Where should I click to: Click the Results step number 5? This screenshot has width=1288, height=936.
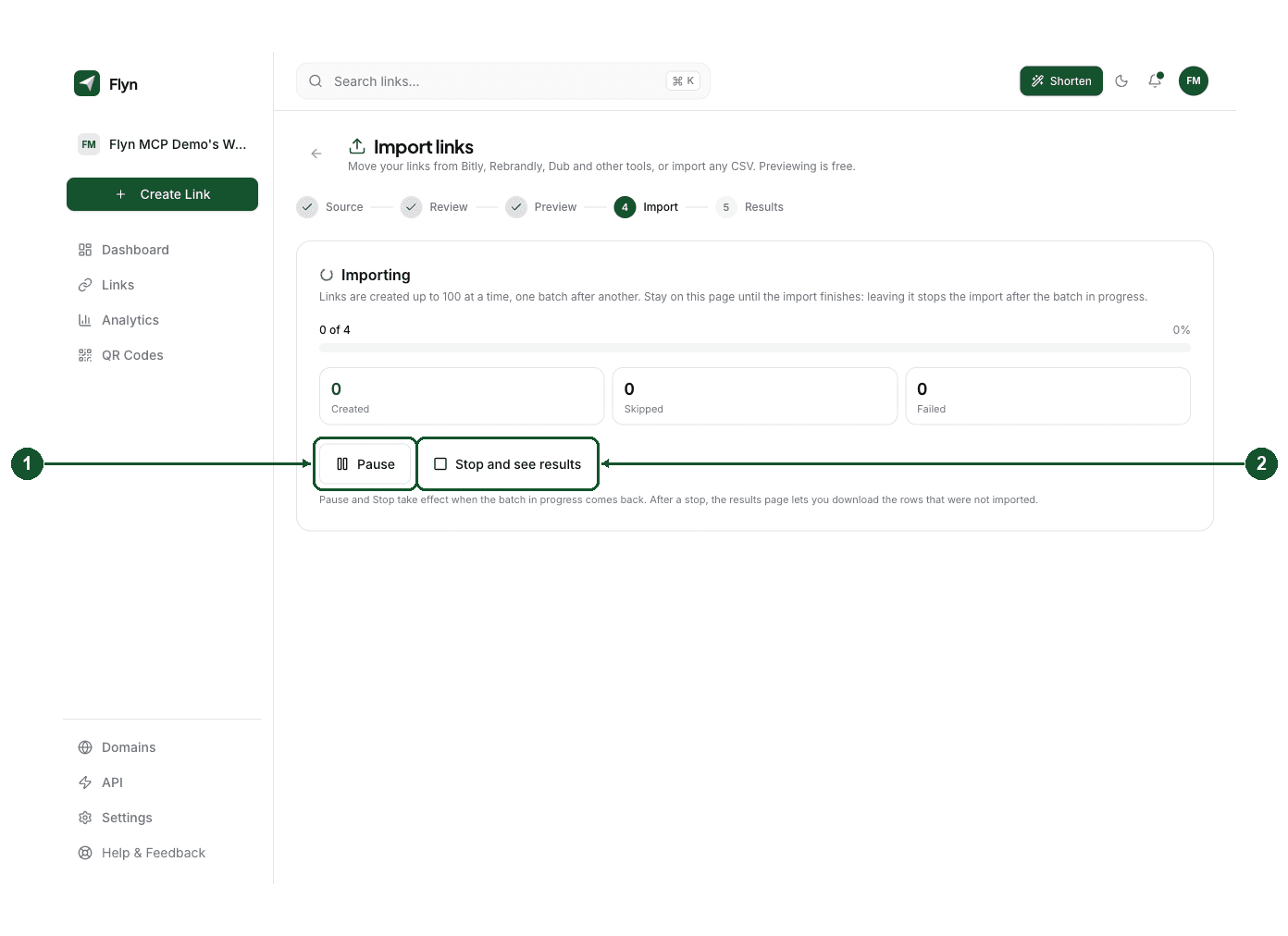coord(749,207)
